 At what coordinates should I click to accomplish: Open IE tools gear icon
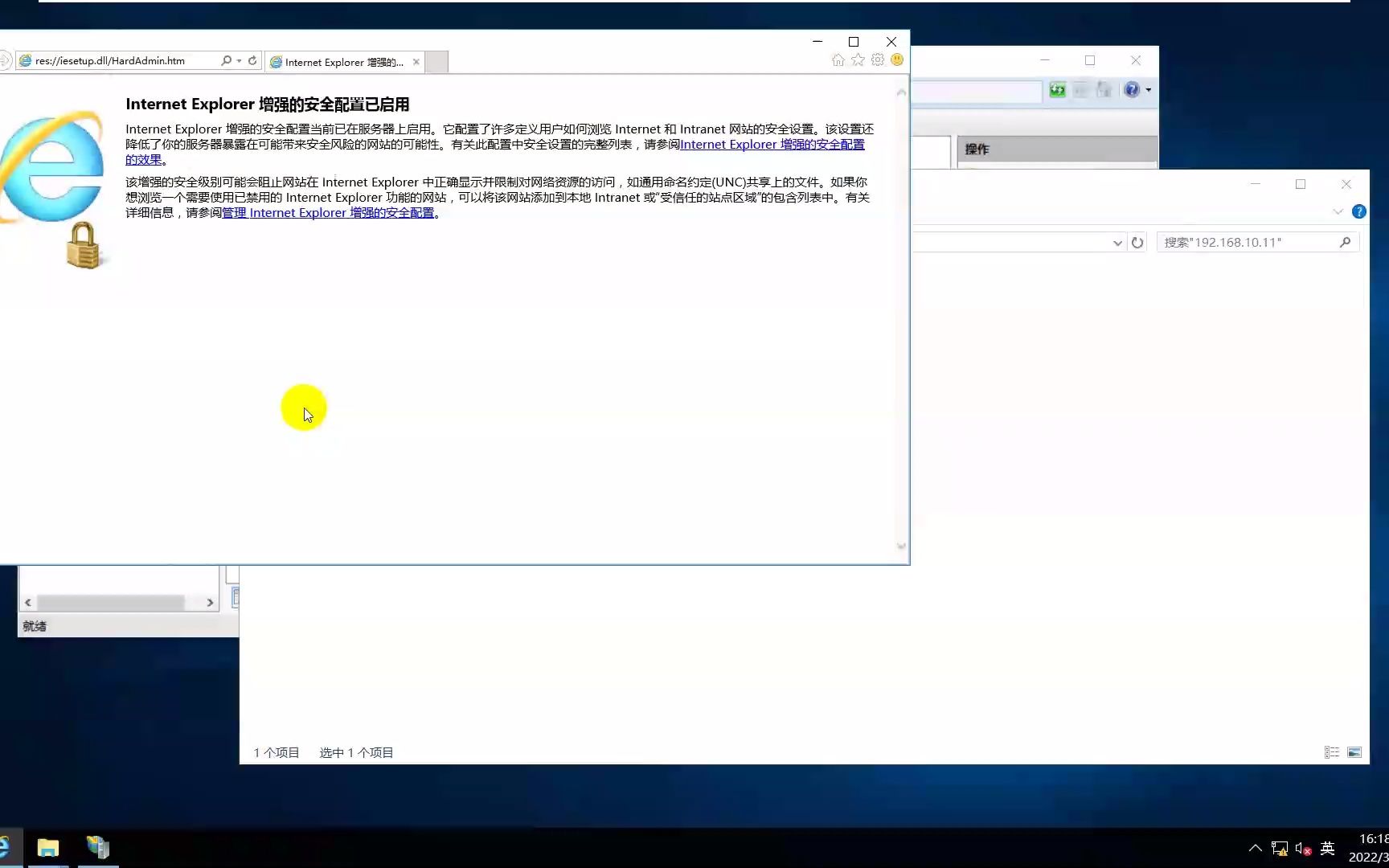click(878, 60)
